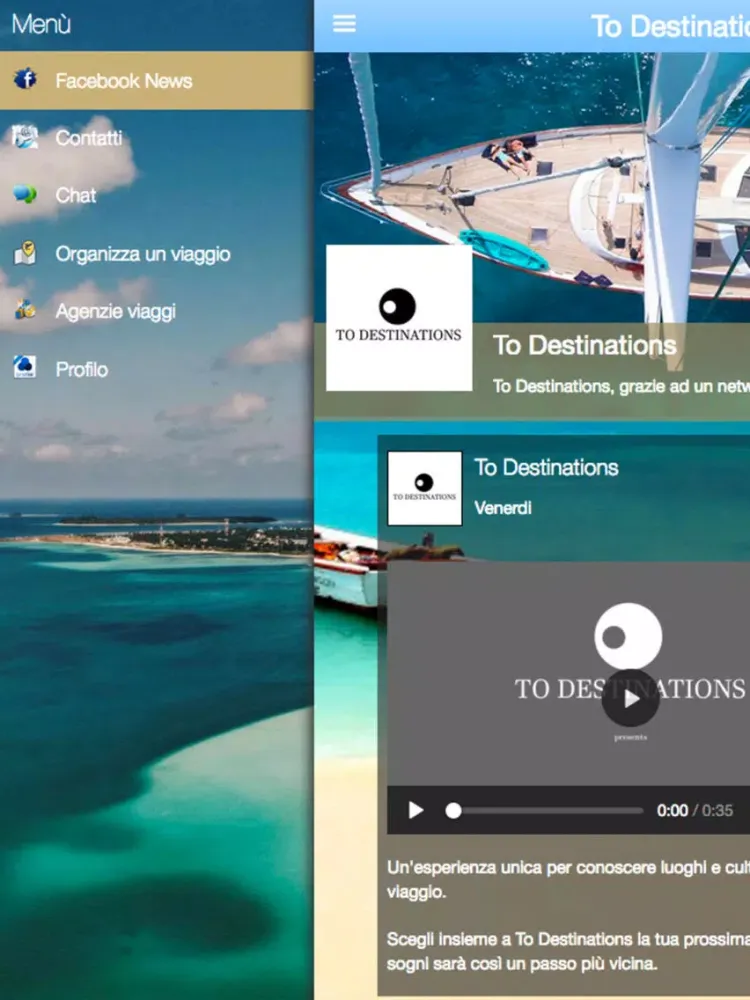The image size is (750, 1000).
Task: Click the post's small To Destinations avatar
Action: [425, 489]
